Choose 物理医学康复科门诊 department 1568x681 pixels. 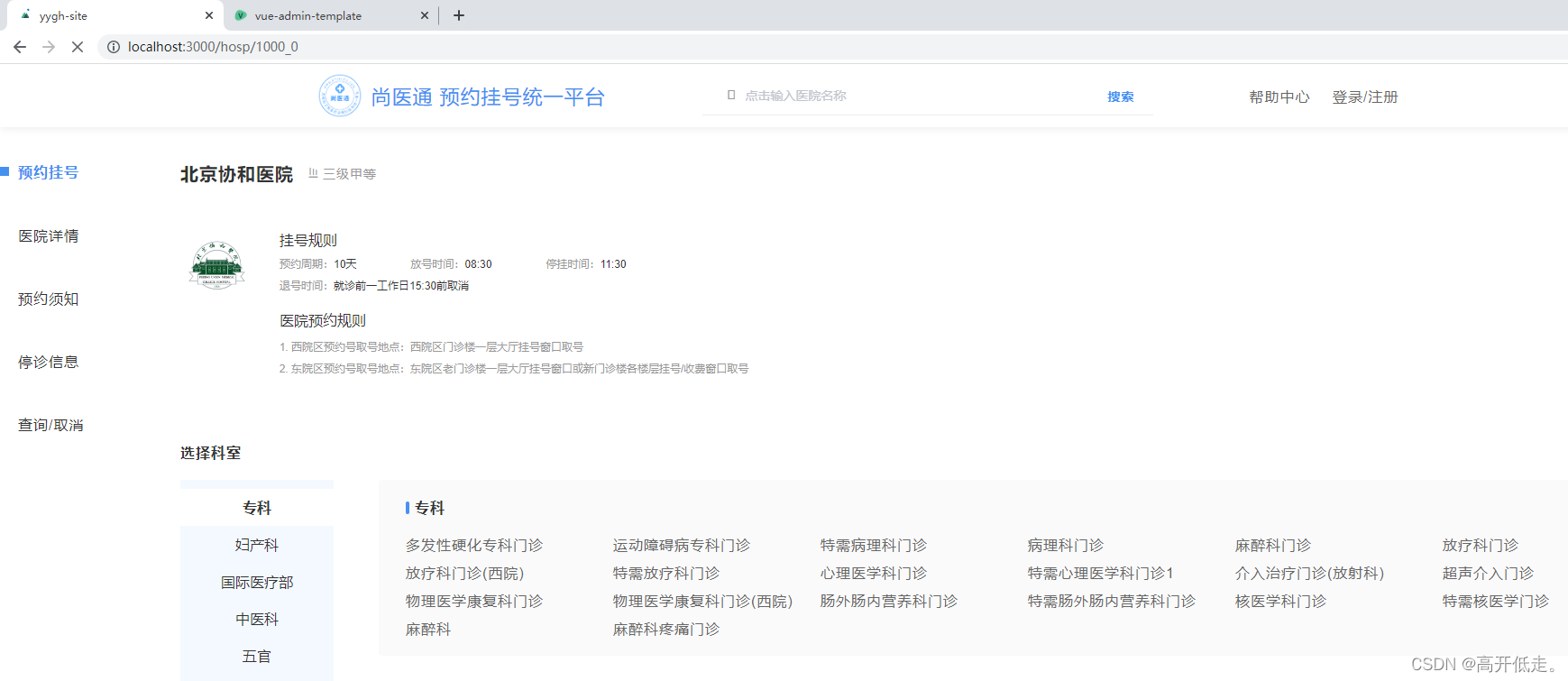point(474,601)
